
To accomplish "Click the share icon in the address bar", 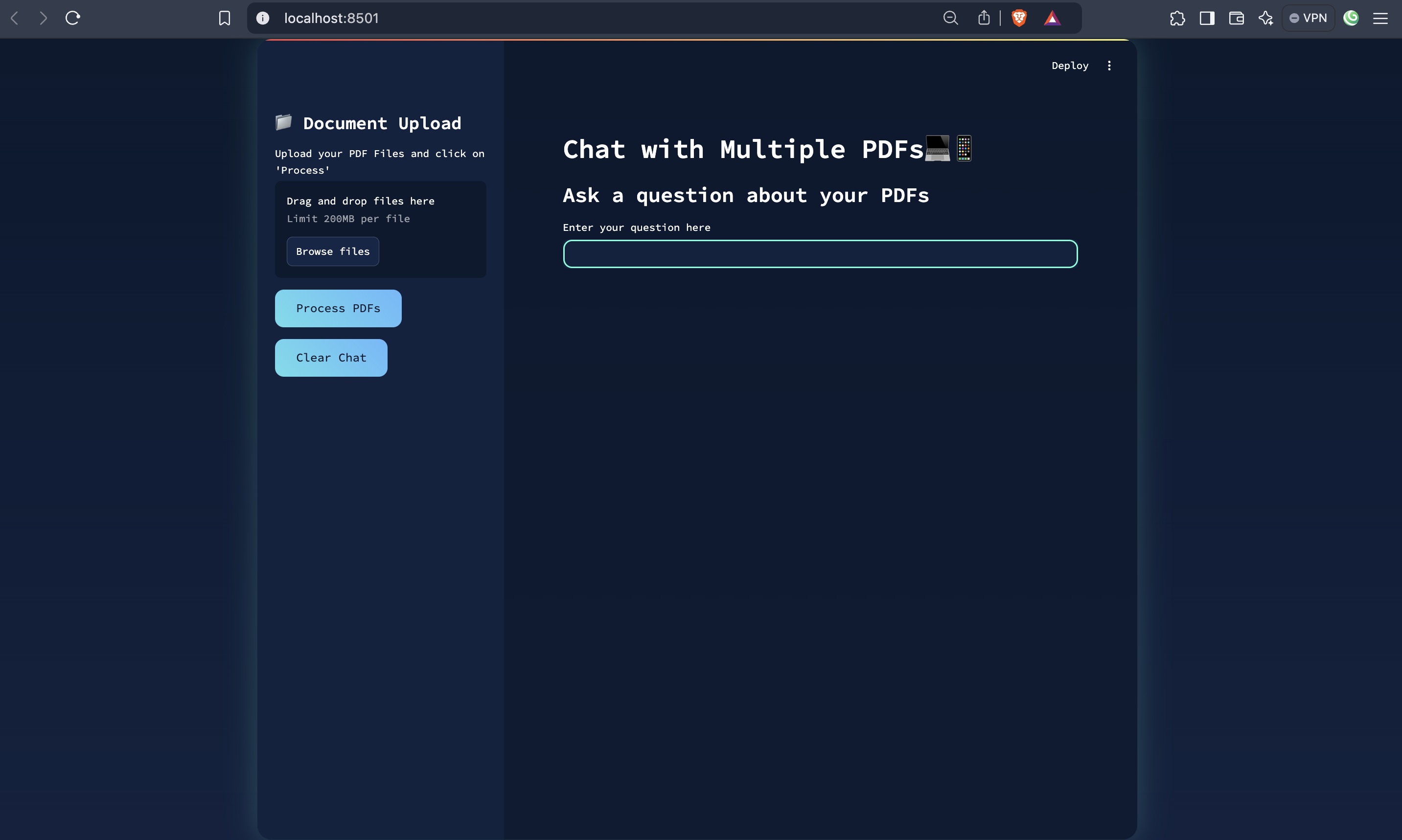I will (x=984, y=18).
